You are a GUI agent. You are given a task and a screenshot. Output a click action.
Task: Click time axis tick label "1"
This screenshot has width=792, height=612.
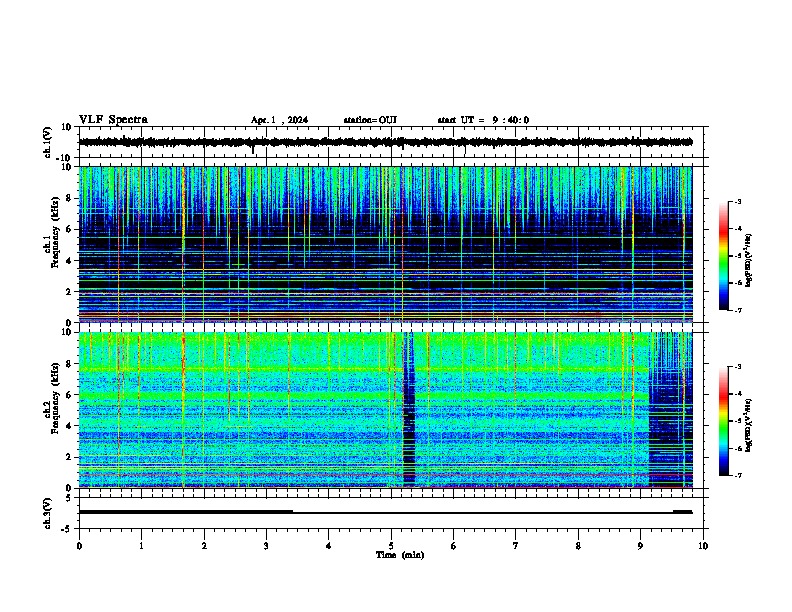pyautogui.click(x=141, y=546)
